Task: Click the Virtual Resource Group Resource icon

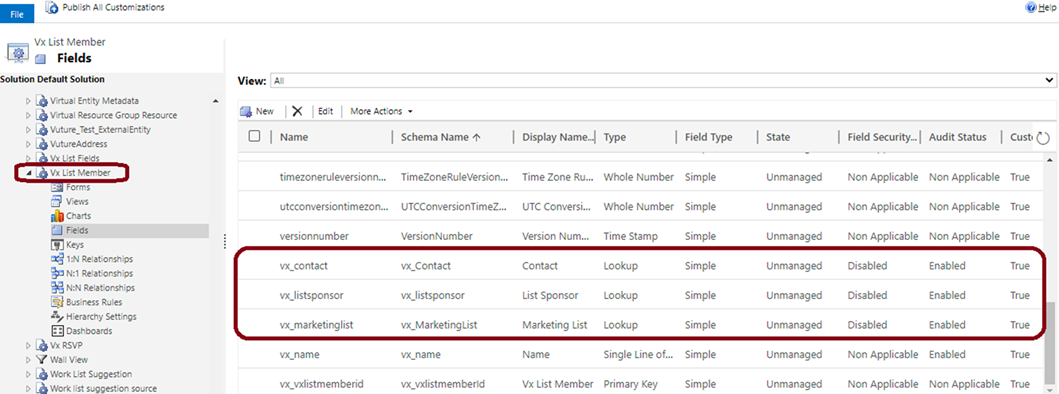Action: (x=43, y=116)
